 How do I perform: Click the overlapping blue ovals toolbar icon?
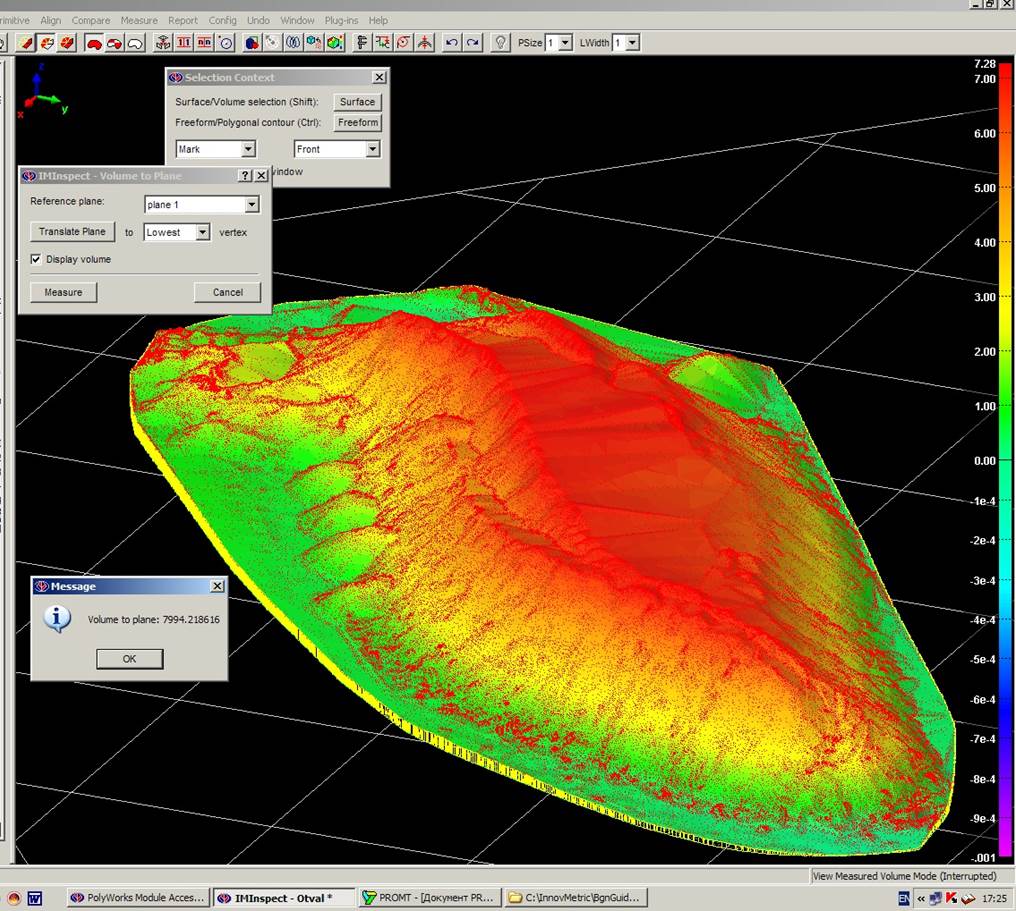pyautogui.click(x=293, y=43)
